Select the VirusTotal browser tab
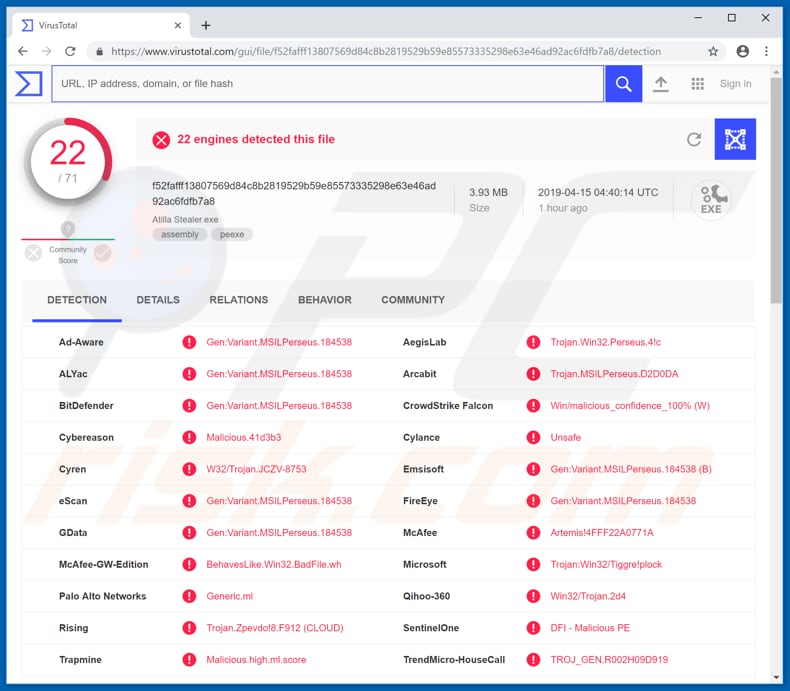 (101, 25)
